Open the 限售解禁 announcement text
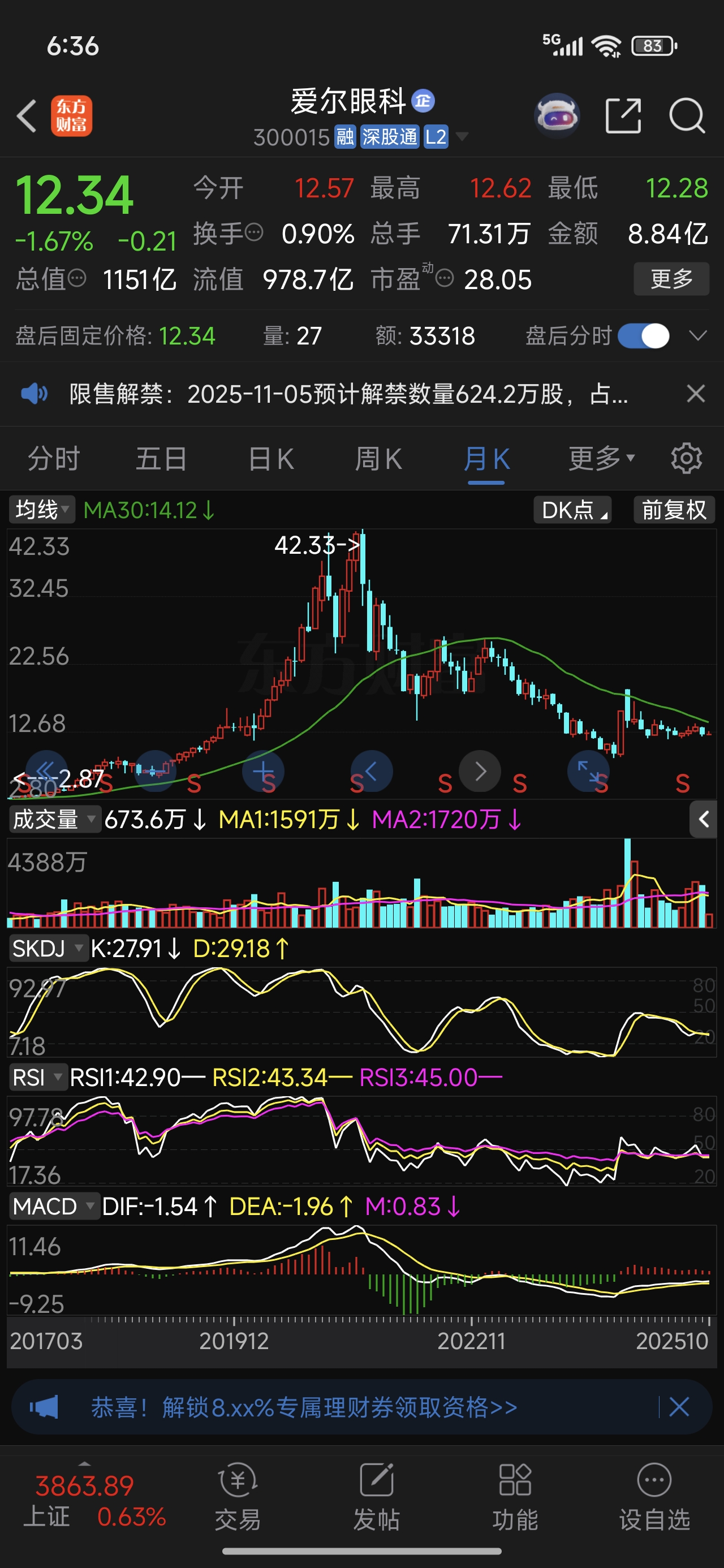The image size is (724, 1568). tap(348, 394)
